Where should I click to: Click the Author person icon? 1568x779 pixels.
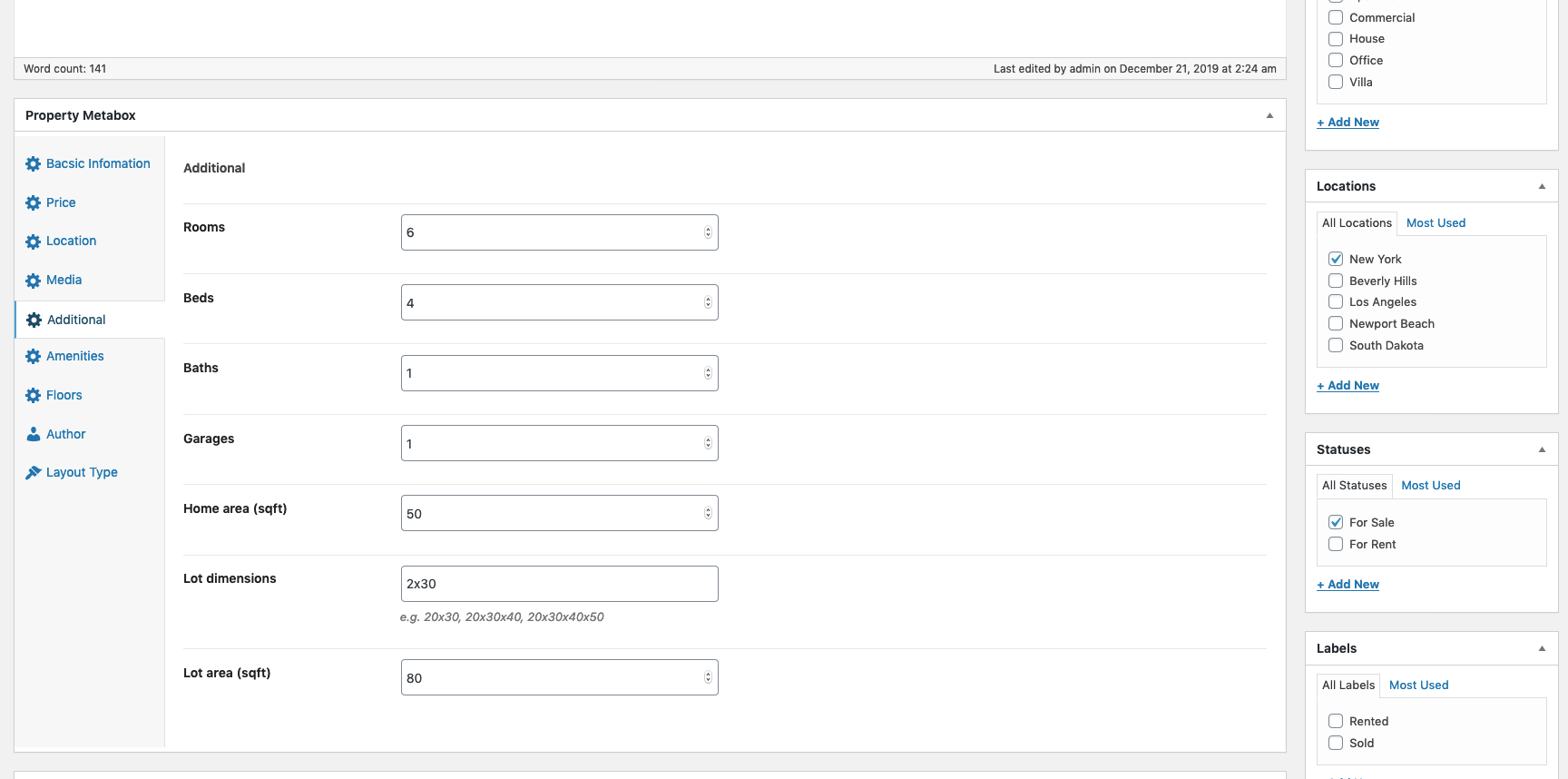34,435
